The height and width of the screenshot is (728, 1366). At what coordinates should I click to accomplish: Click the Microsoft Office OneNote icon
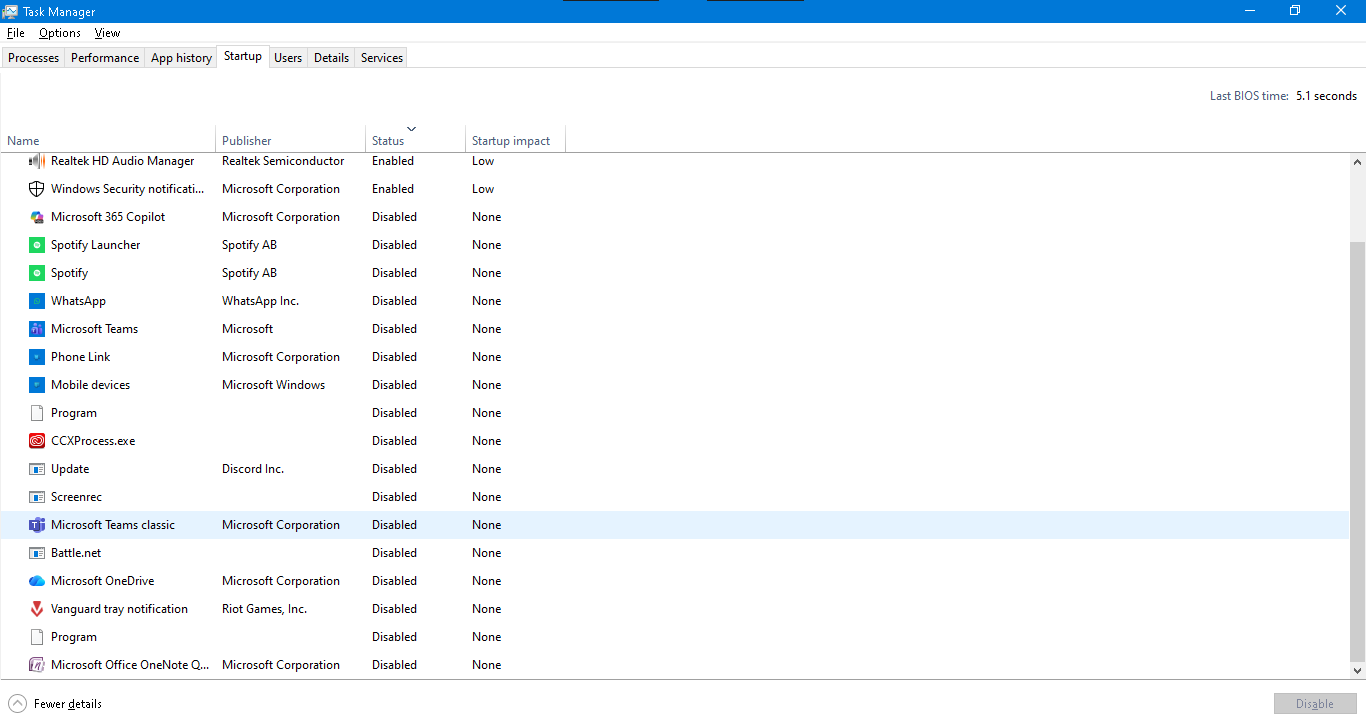[x=37, y=665]
